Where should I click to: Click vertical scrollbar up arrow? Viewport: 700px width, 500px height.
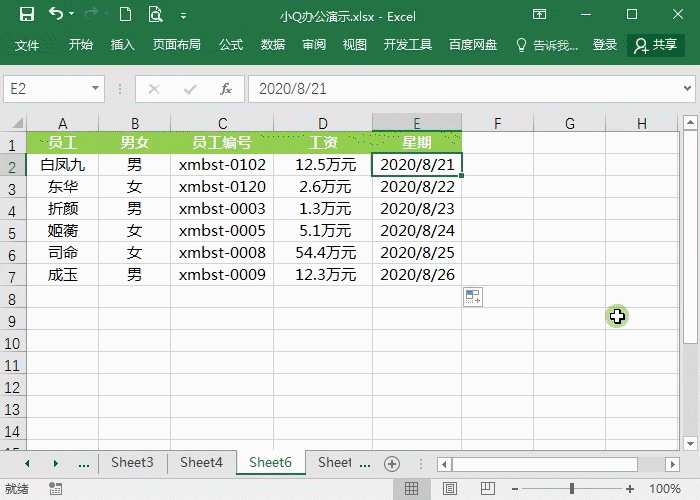tap(690, 122)
